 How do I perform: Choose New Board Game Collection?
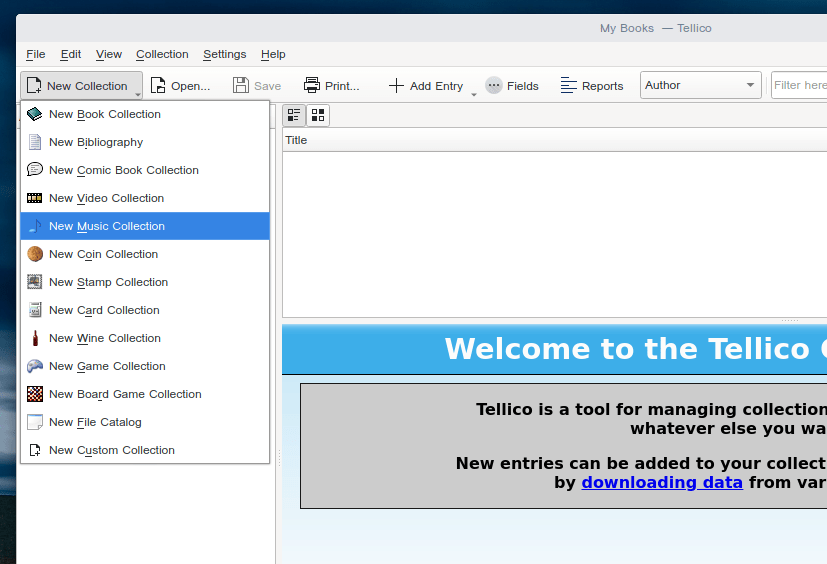pos(145,394)
